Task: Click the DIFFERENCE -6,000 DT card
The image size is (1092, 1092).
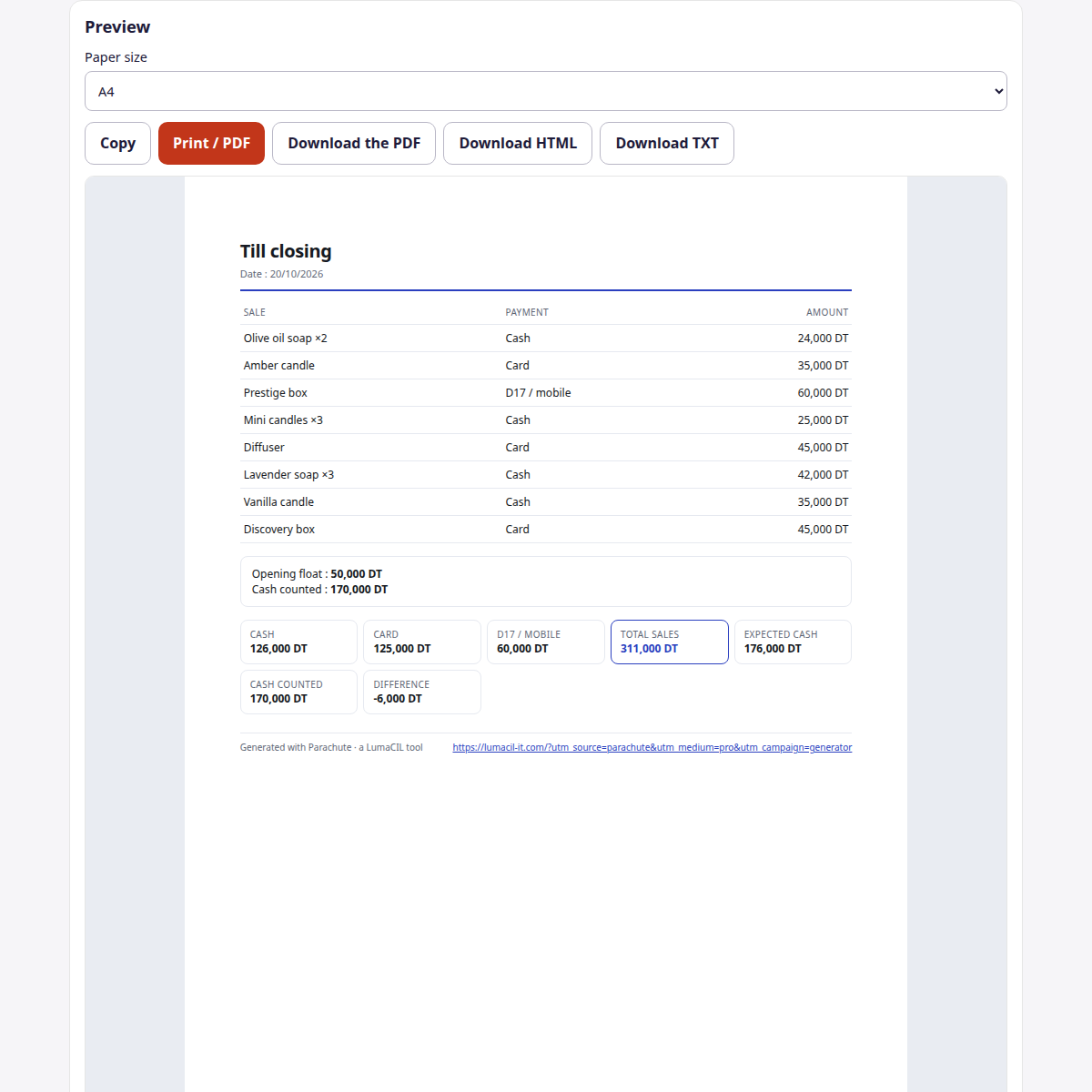Action: [x=422, y=693]
